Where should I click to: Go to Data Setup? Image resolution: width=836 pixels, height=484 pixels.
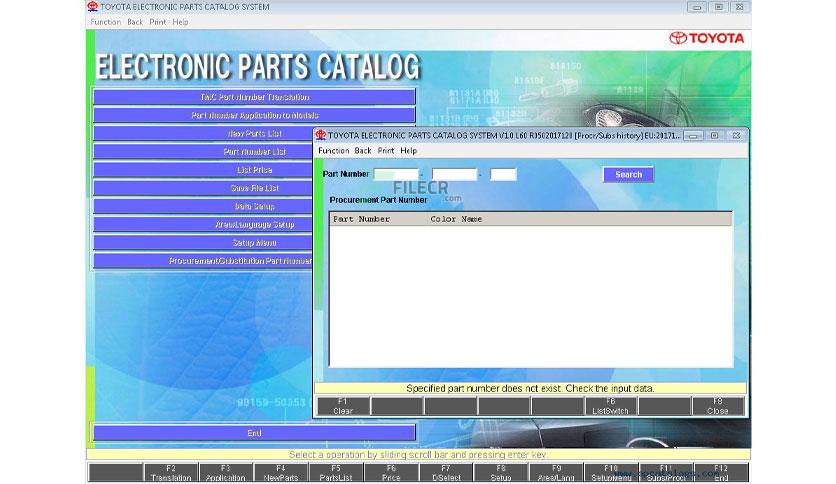tap(203, 206)
